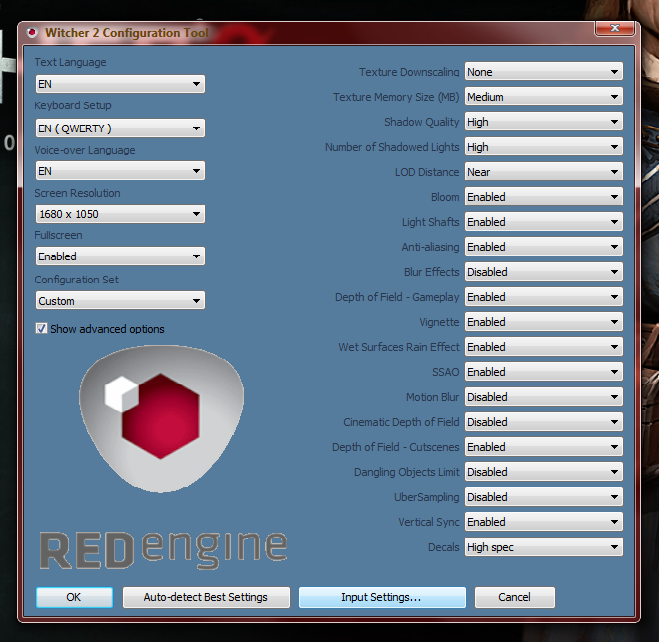Viewport: 659px width, 642px height.
Task: Open the Motion Blur dropdown
Action: (x=544, y=397)
